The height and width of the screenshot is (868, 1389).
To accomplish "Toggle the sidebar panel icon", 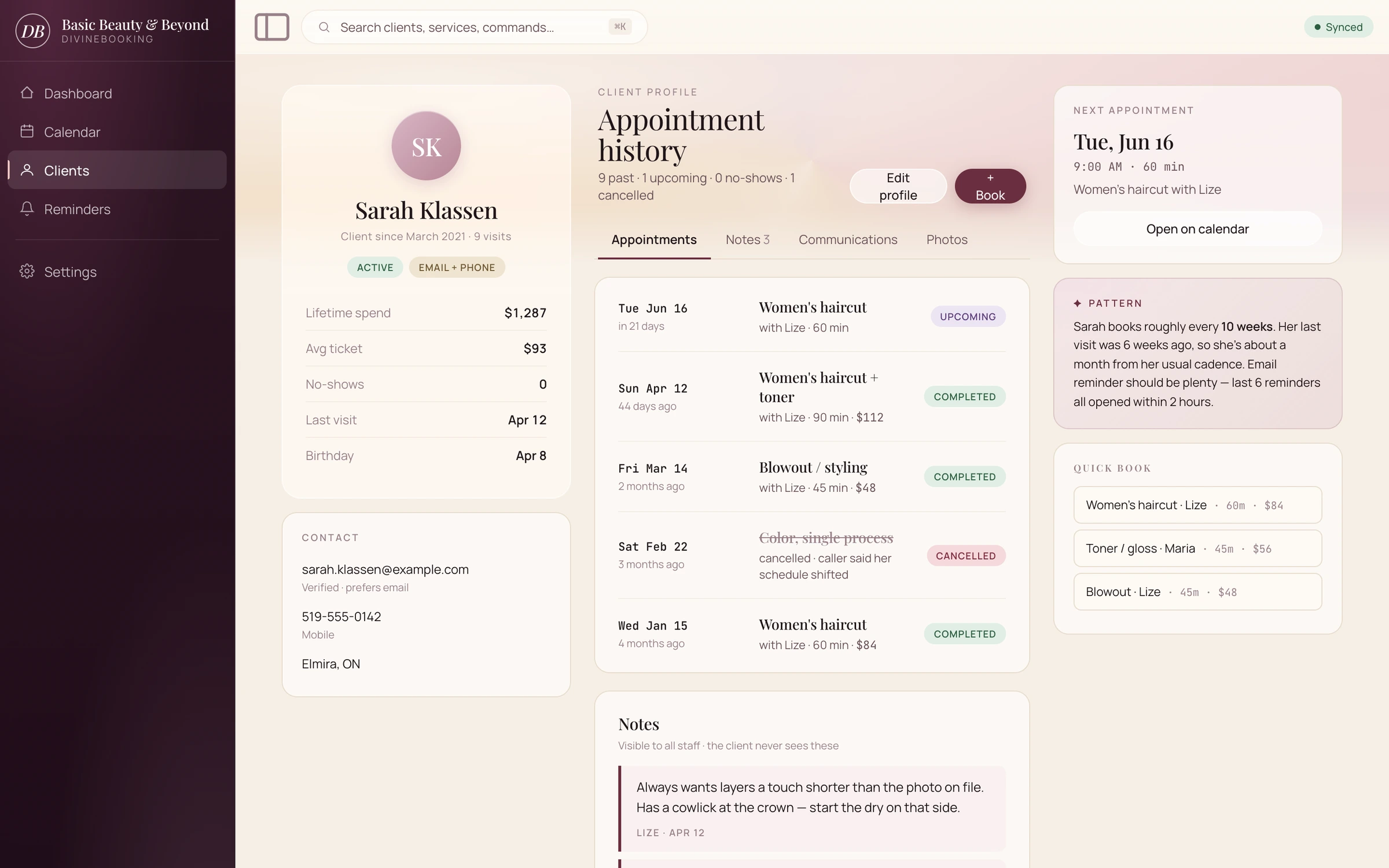I will (x=272, y=27).
